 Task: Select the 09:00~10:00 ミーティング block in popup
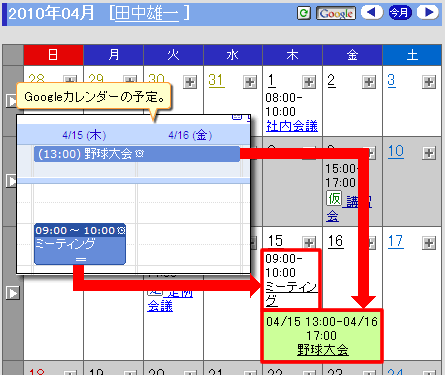[80, 244]
